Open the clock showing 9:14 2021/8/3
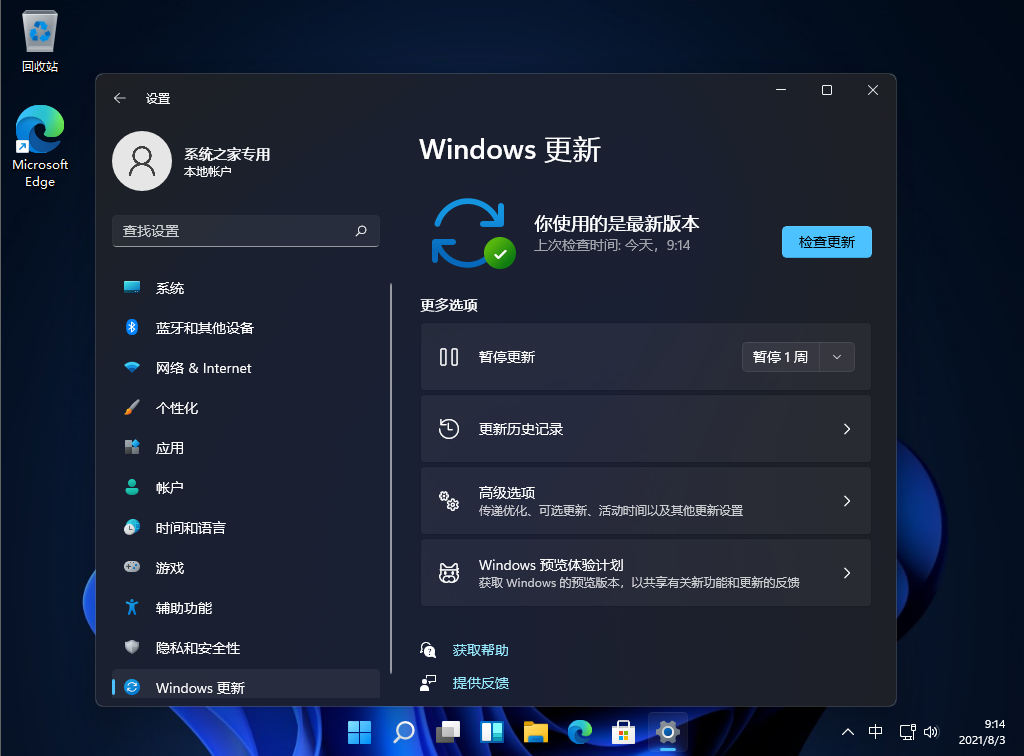The height and width of the screenshot is (756, 1024). point(982,732)
